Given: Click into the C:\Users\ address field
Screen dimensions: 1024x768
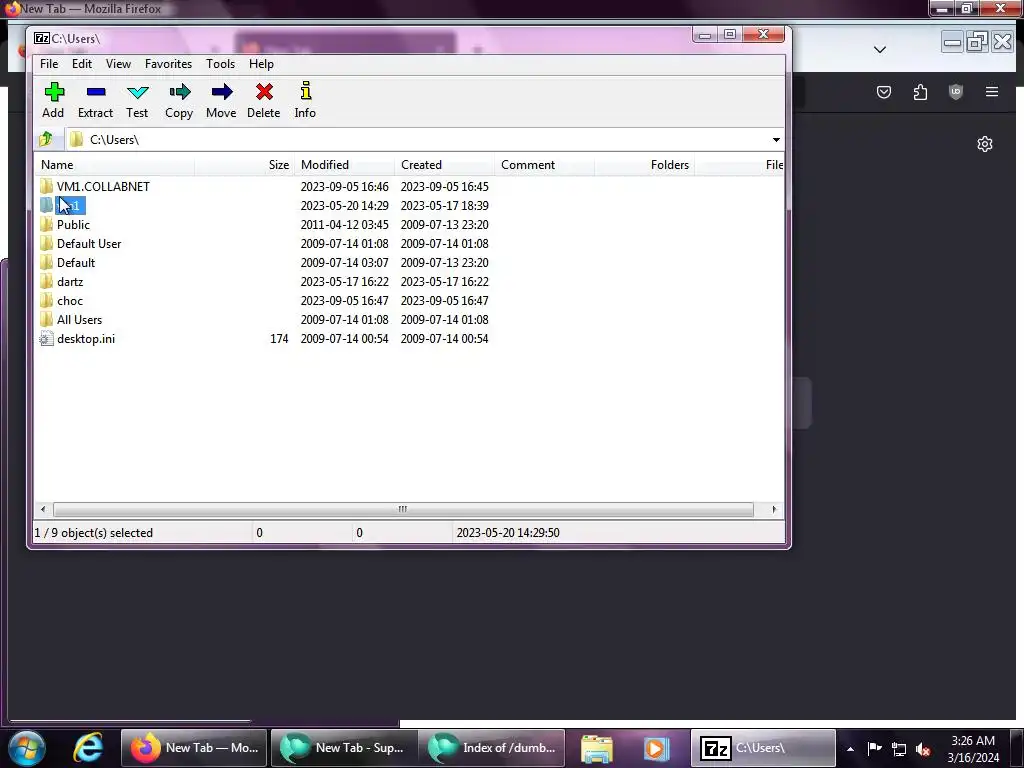Looking at the screenshot, I should click(418, 140).
